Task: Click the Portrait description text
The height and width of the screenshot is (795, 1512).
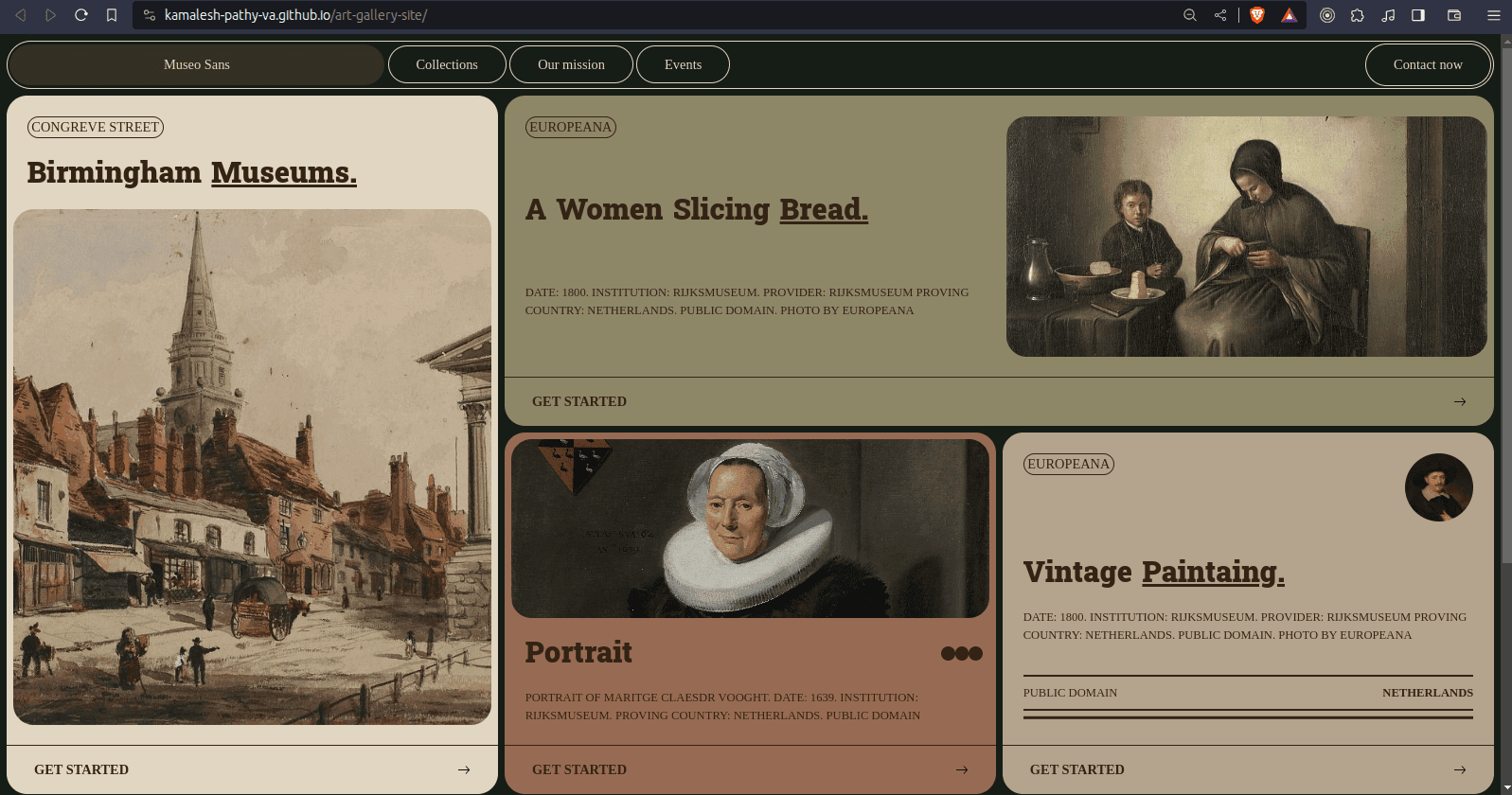Action: (x=722, y=706)
